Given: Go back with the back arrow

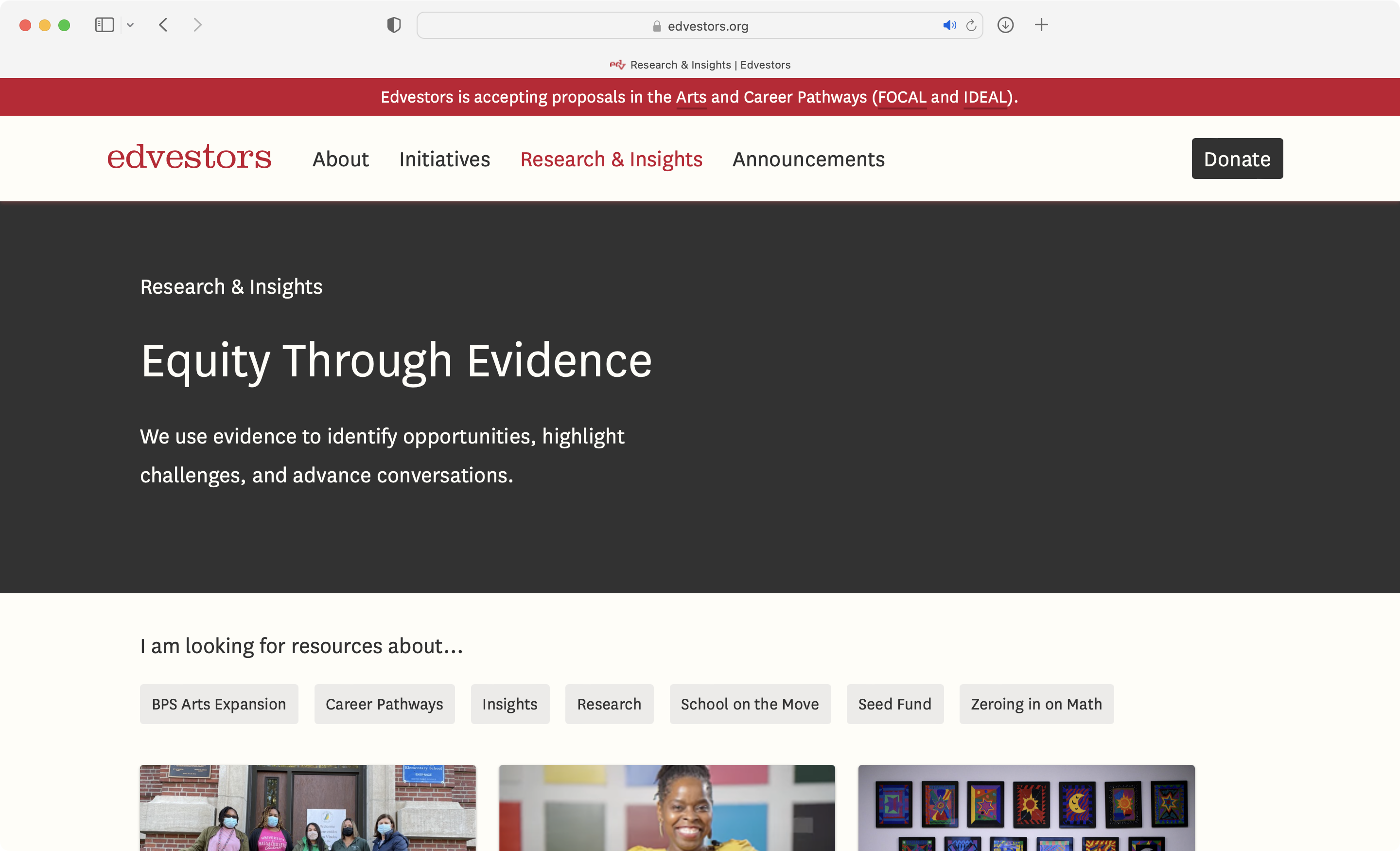Looking at the screenshot, I should [164, 25].
